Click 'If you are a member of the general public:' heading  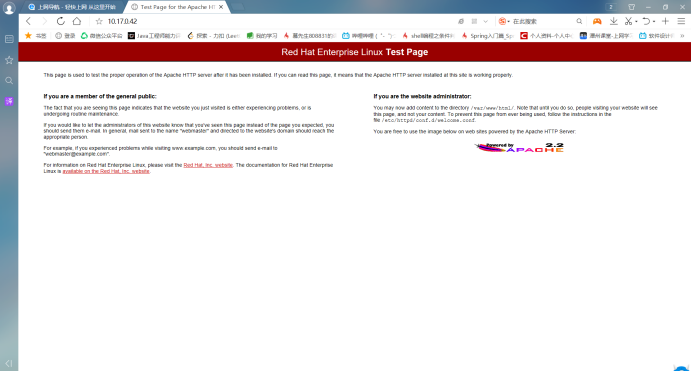[x=100, y=96]
